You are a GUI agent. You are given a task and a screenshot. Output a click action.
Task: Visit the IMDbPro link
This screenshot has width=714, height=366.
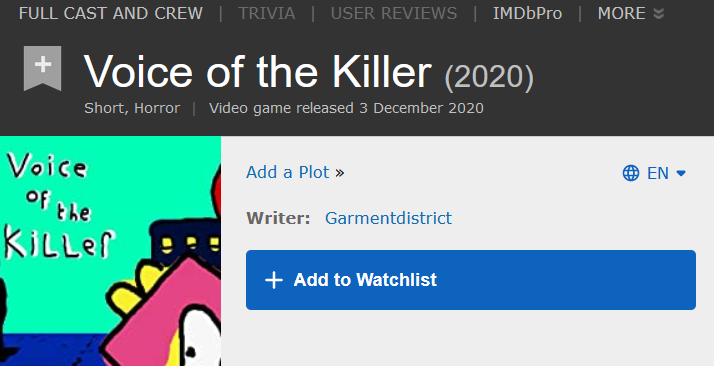coord(527,14)
